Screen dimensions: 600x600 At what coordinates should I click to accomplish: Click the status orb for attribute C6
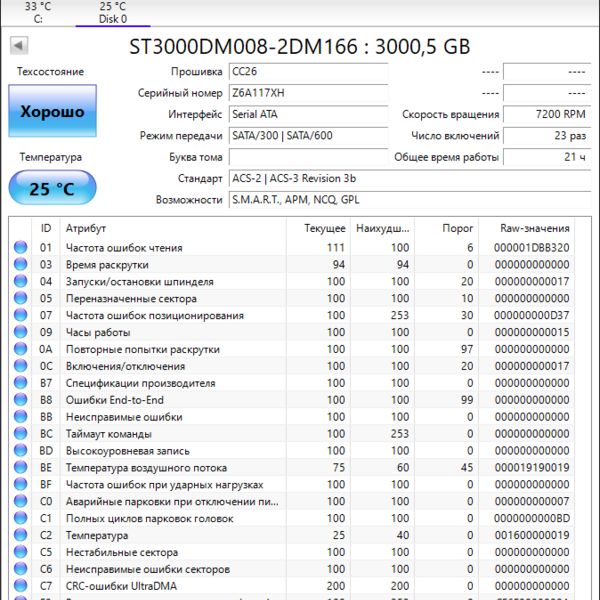click(x=21, y=569)
